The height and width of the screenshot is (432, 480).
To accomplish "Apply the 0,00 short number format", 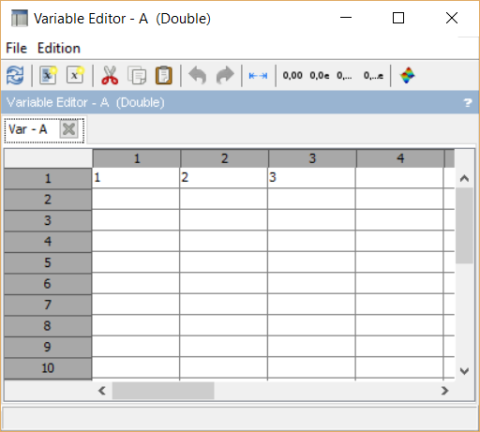I will 293,76.
